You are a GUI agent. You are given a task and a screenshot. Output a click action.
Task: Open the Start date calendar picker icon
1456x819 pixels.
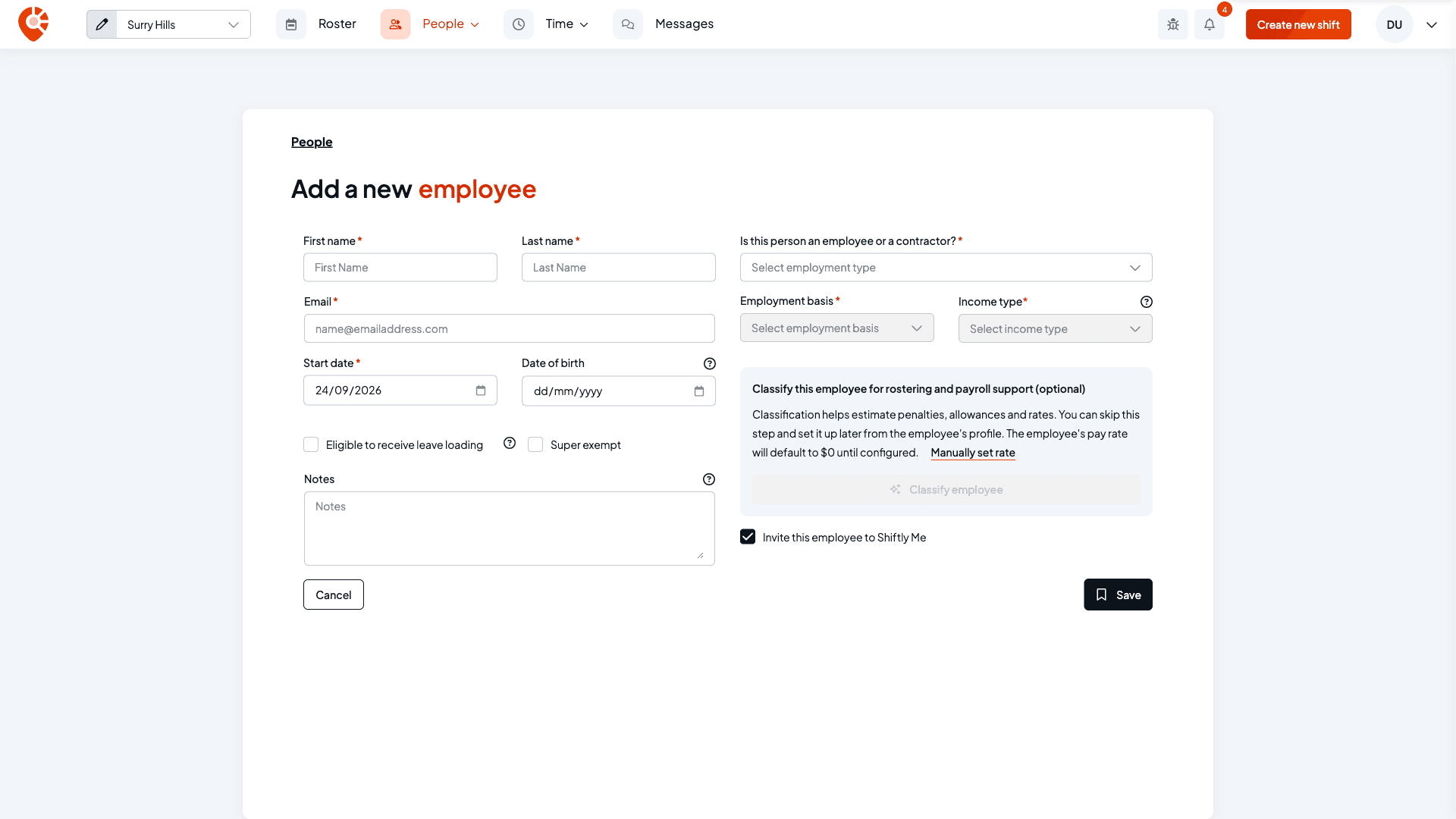[x=481, y=391]
